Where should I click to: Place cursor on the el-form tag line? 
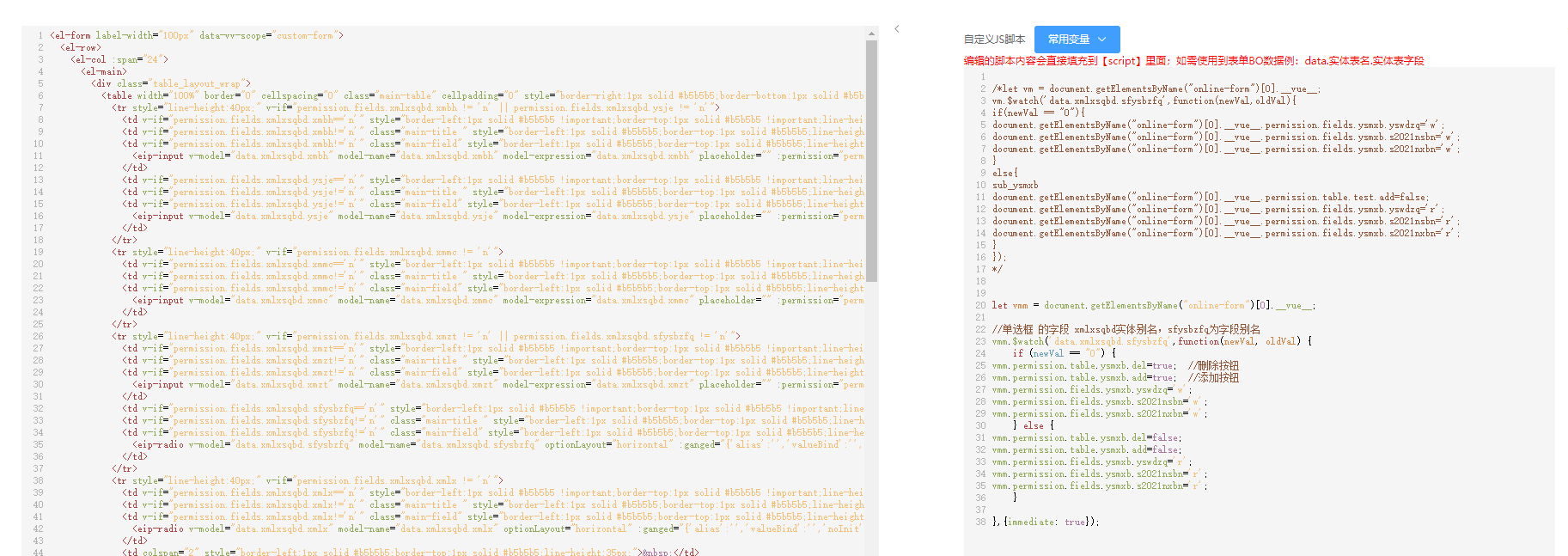point(197,36)
